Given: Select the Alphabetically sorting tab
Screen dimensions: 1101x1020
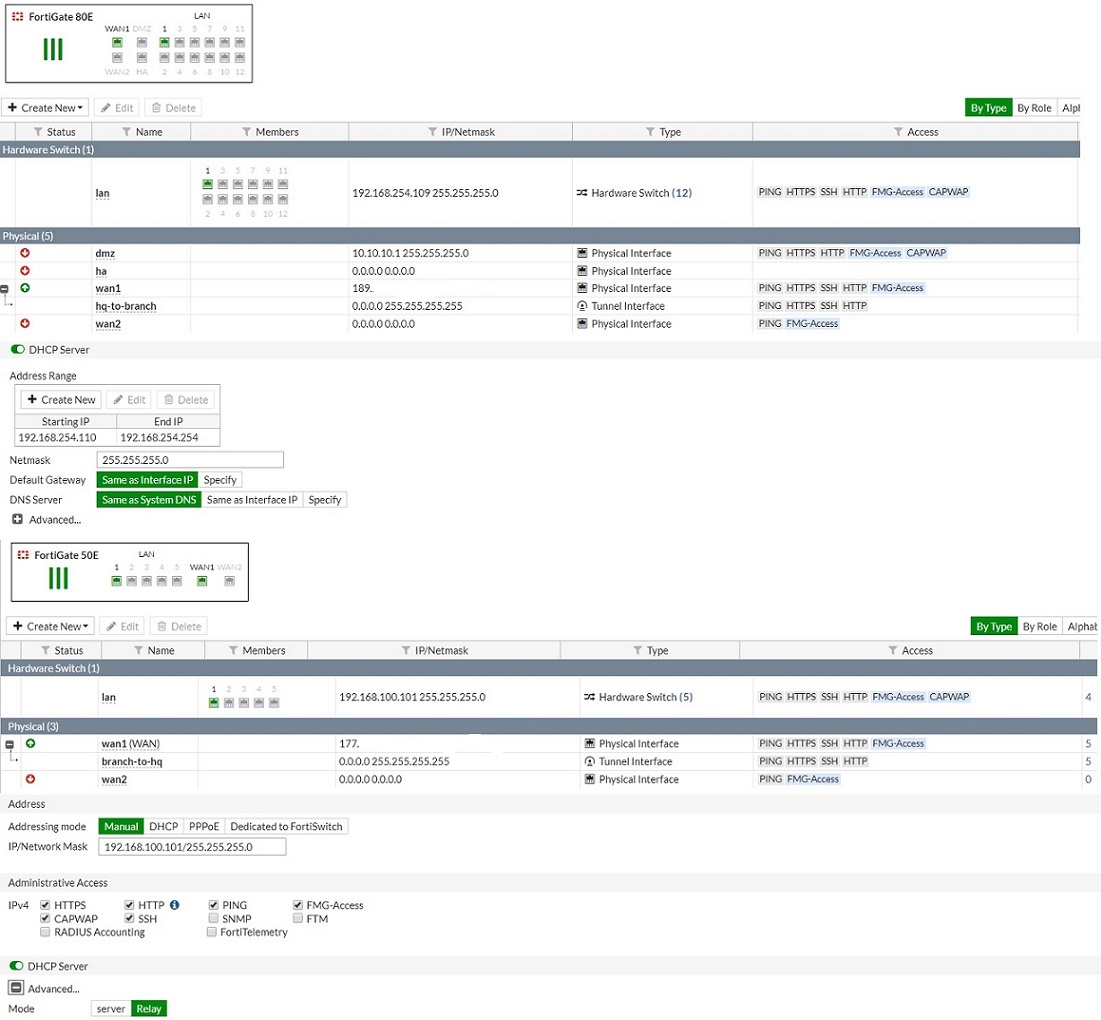Looking at the screenshot, I should click(1083, 626).
